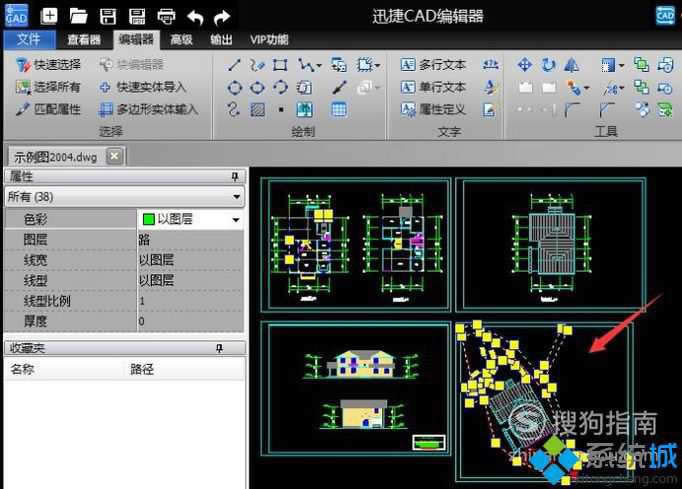The width and height of the screenshot is (682, 489).
Task: Click the 选择所有 button
Action: pos(49,87)
